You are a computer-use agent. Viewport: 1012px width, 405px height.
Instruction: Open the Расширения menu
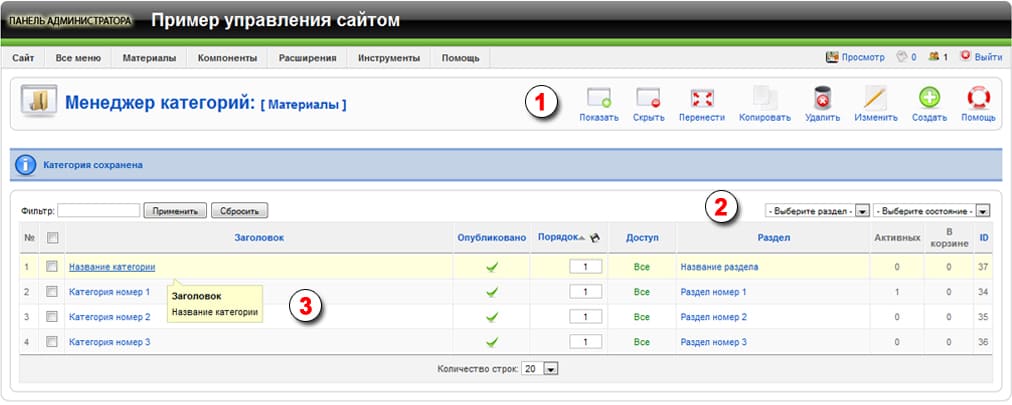click(x=307, y=58)
